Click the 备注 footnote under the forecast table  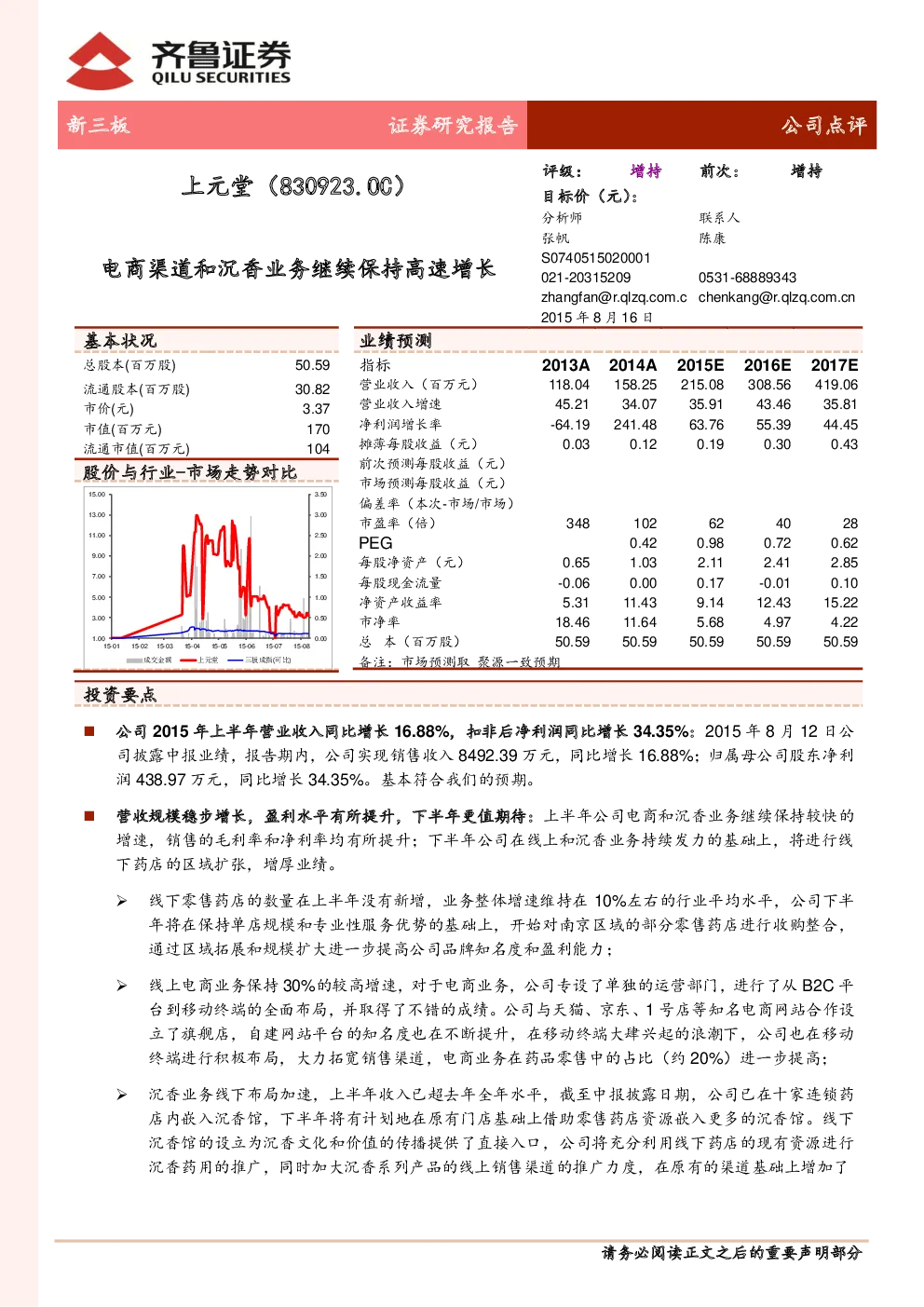[460, 662]
